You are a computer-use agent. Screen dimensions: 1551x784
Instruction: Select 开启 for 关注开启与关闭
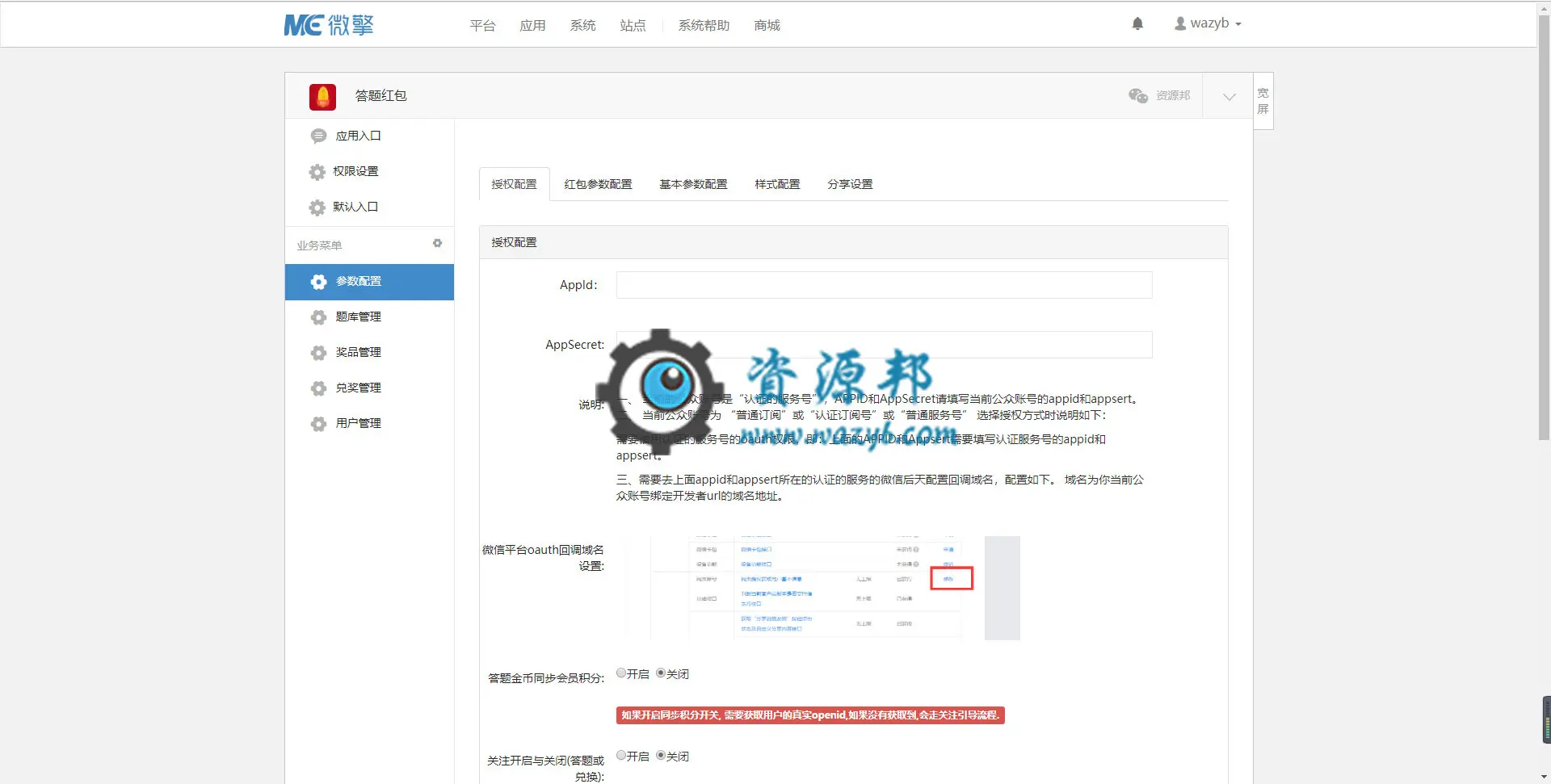click(621, 755)
